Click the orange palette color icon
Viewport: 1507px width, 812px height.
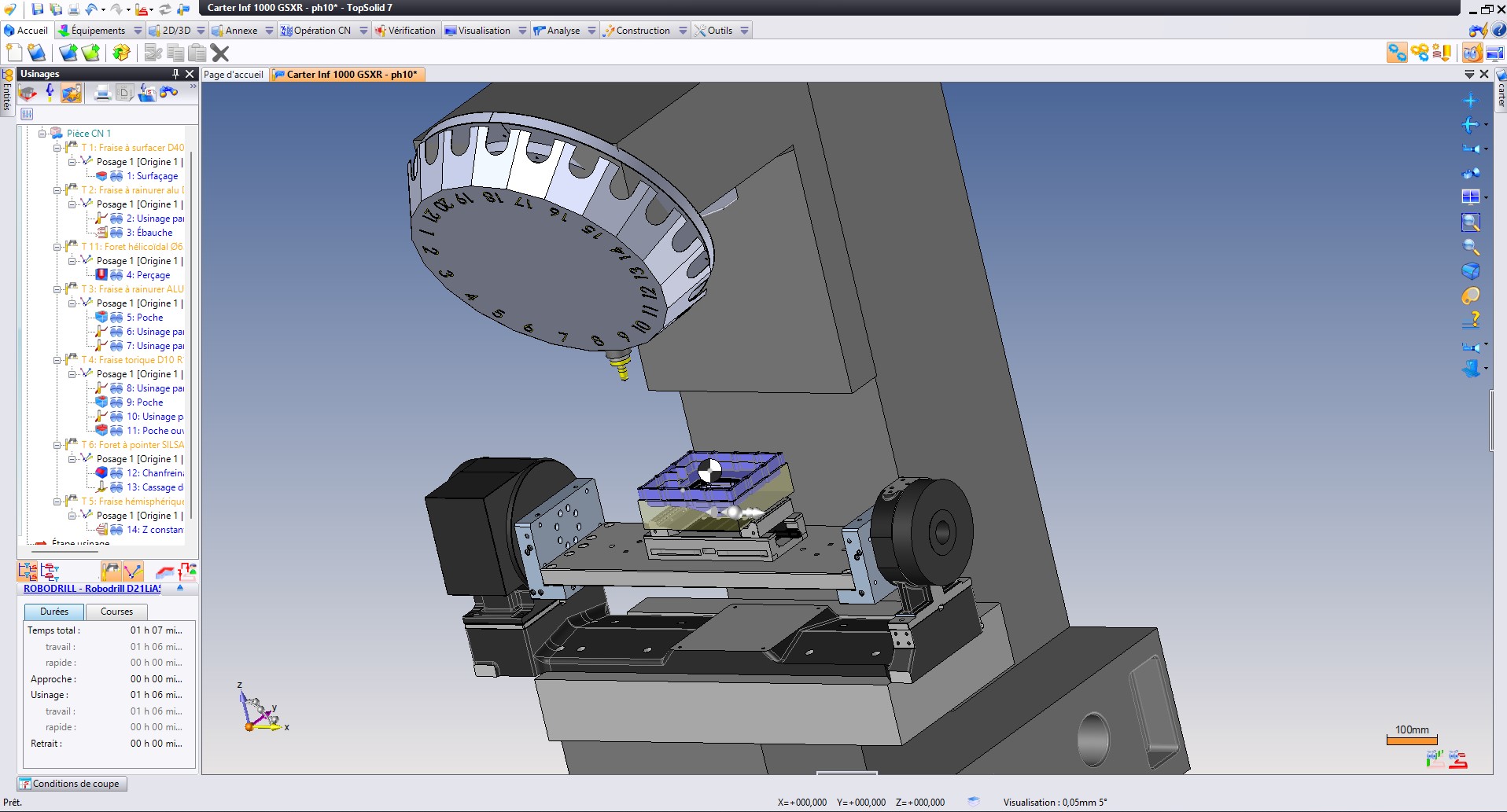pyautogui.click(x=1471, y=296)
